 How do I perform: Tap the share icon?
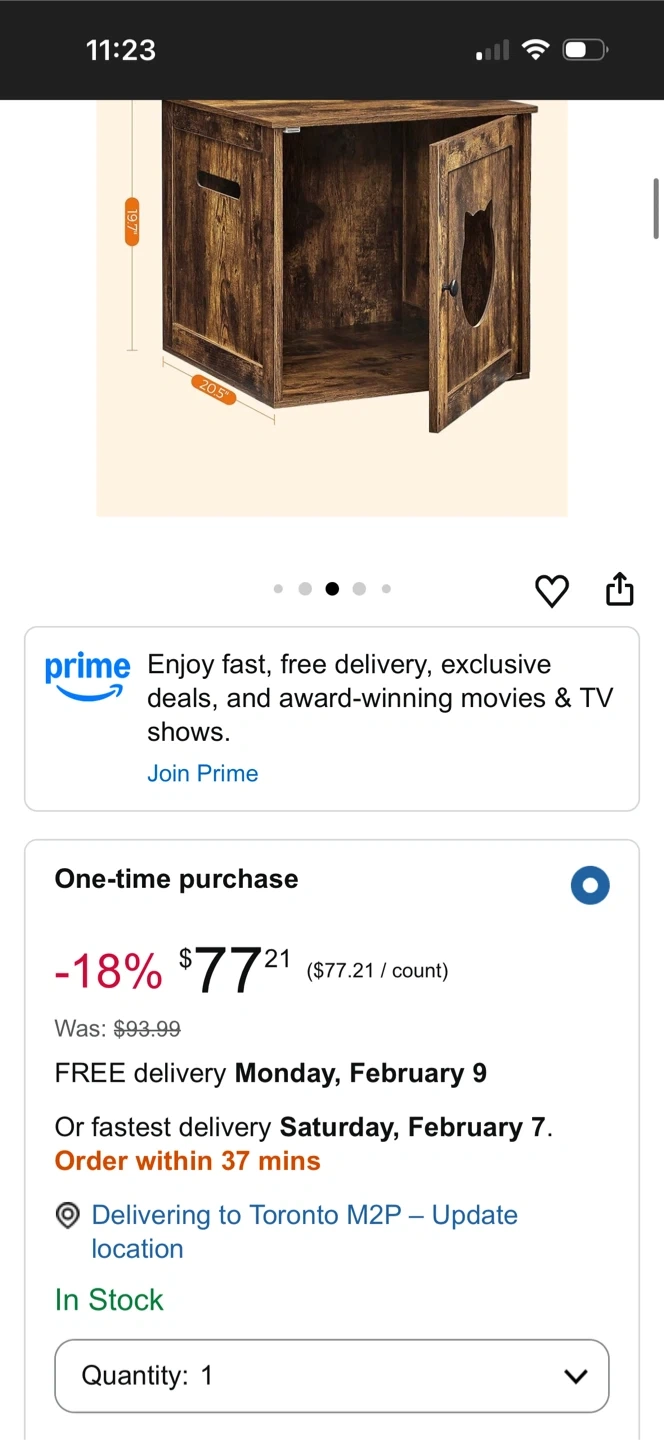[x=620, y=589]
